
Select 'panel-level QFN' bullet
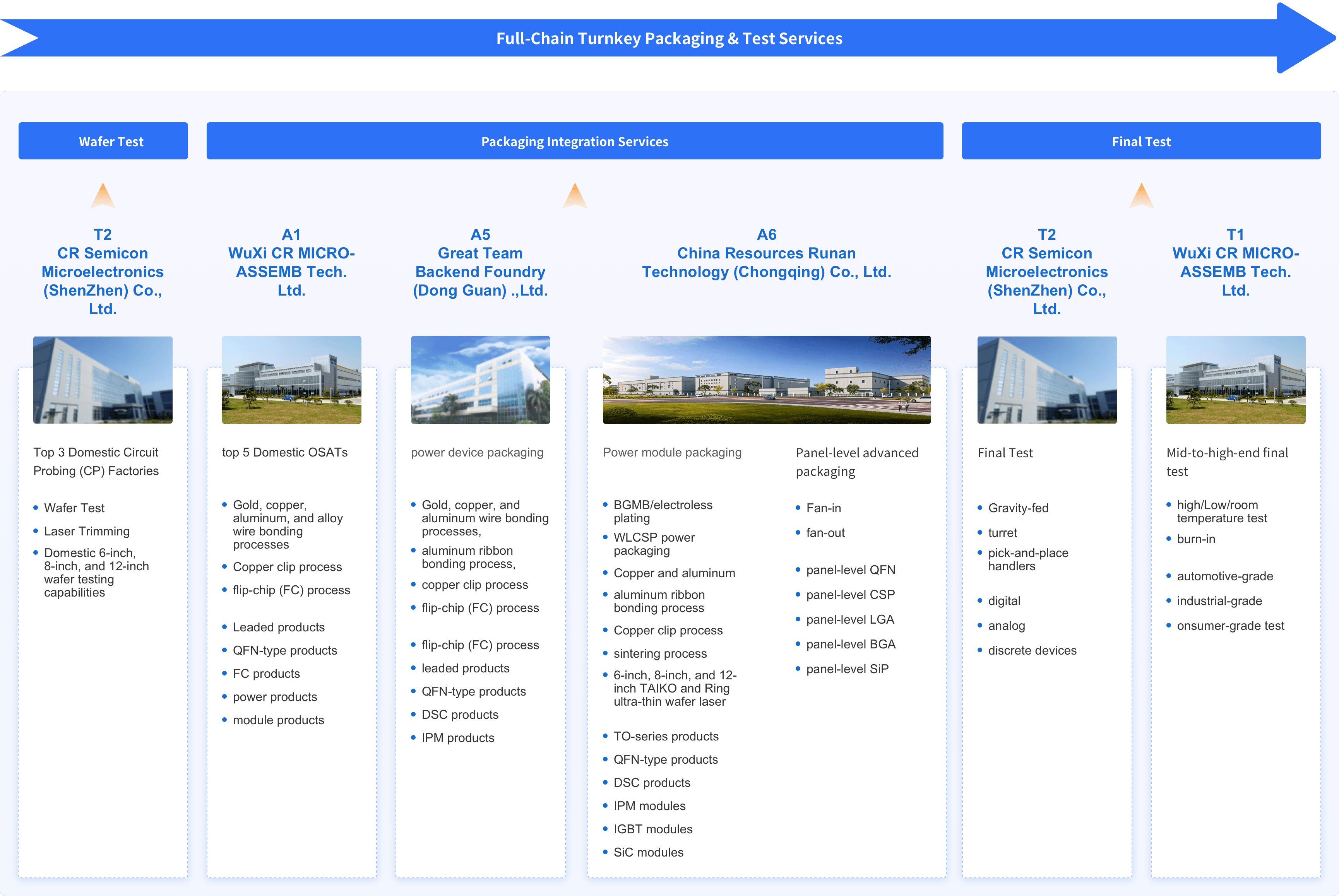coord(850,570)
